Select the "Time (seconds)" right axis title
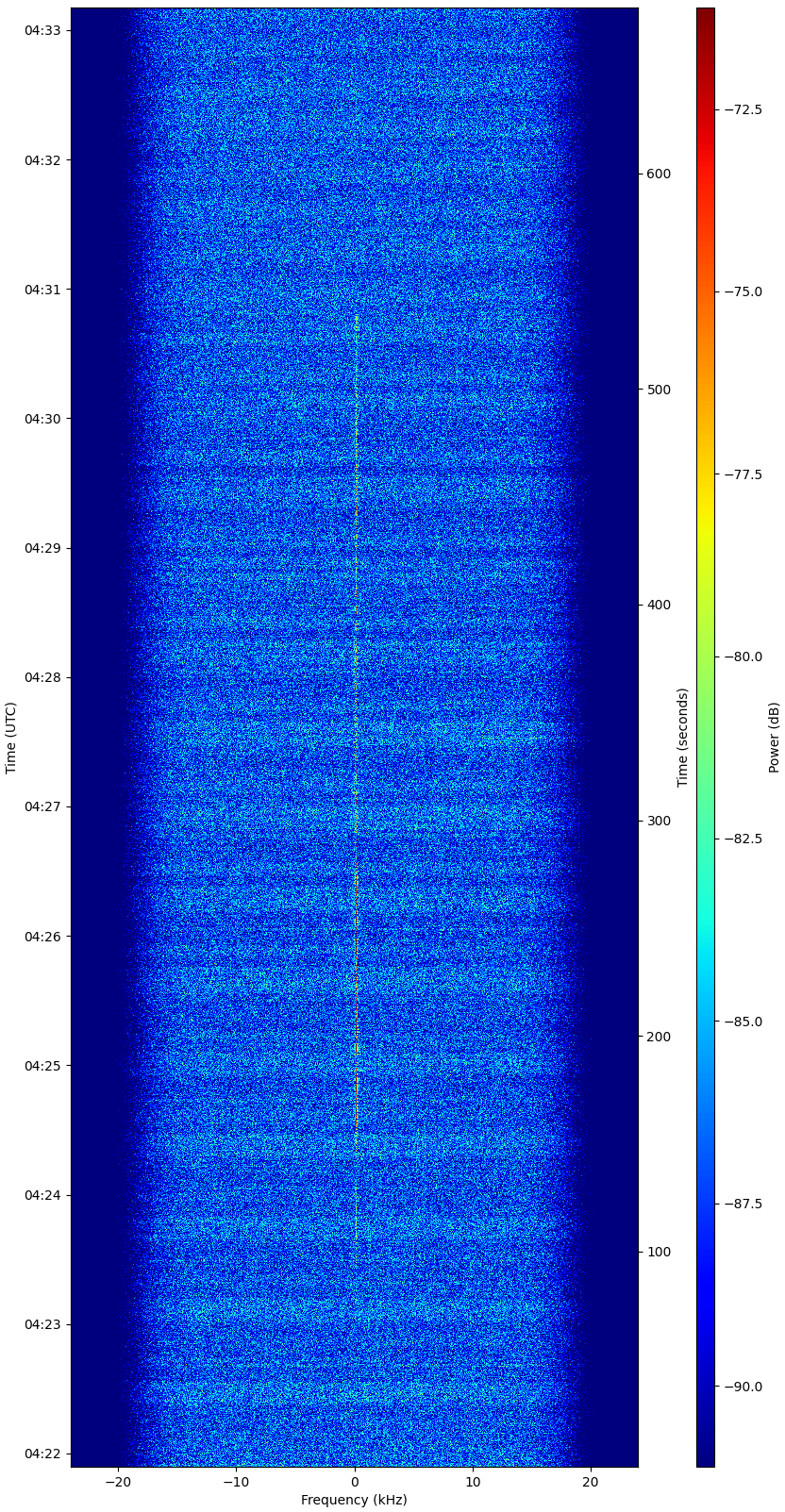 coord(682,738)
